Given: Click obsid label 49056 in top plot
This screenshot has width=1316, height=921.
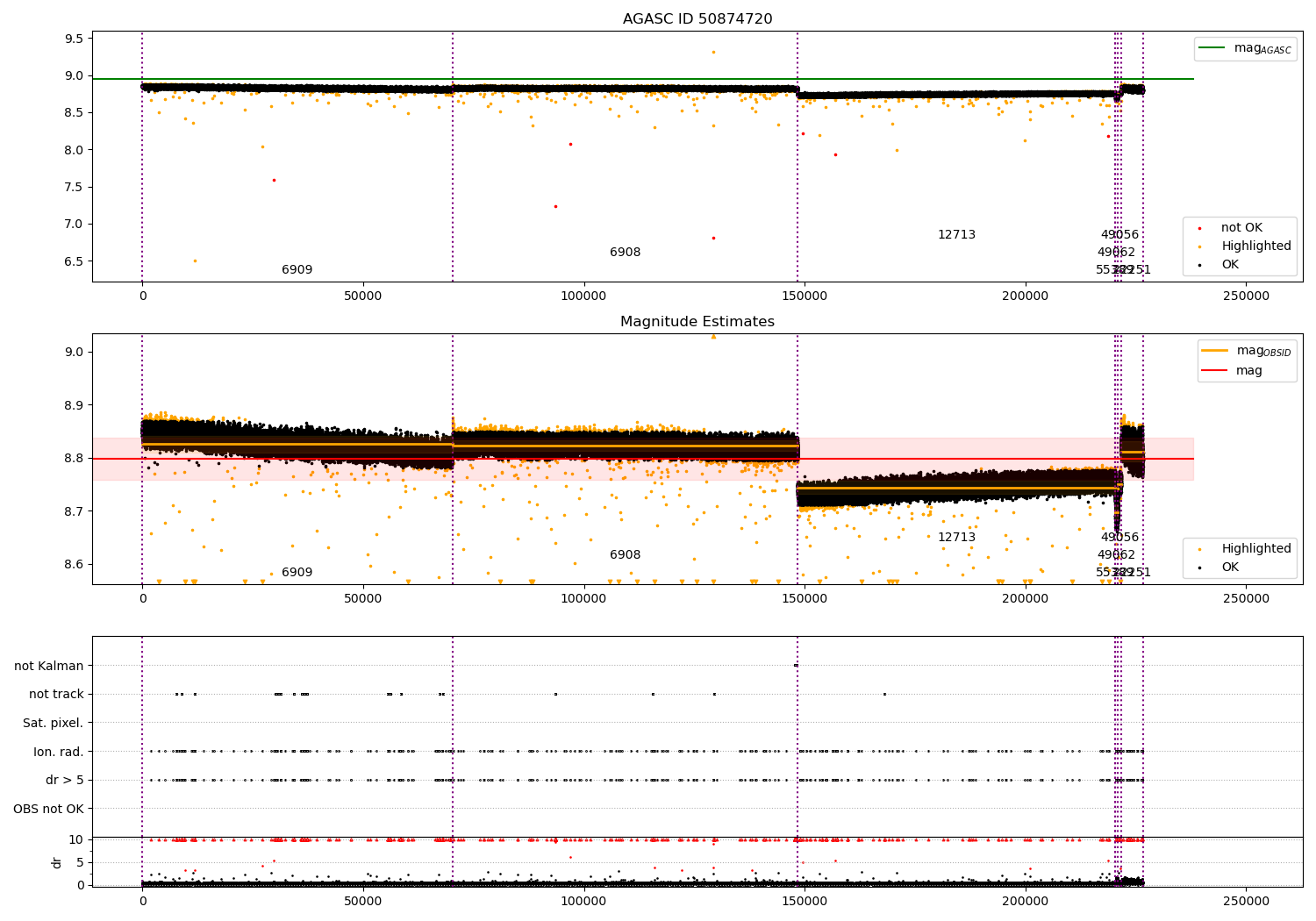Looking at the screenshot, I should [x=1119, y=235].
